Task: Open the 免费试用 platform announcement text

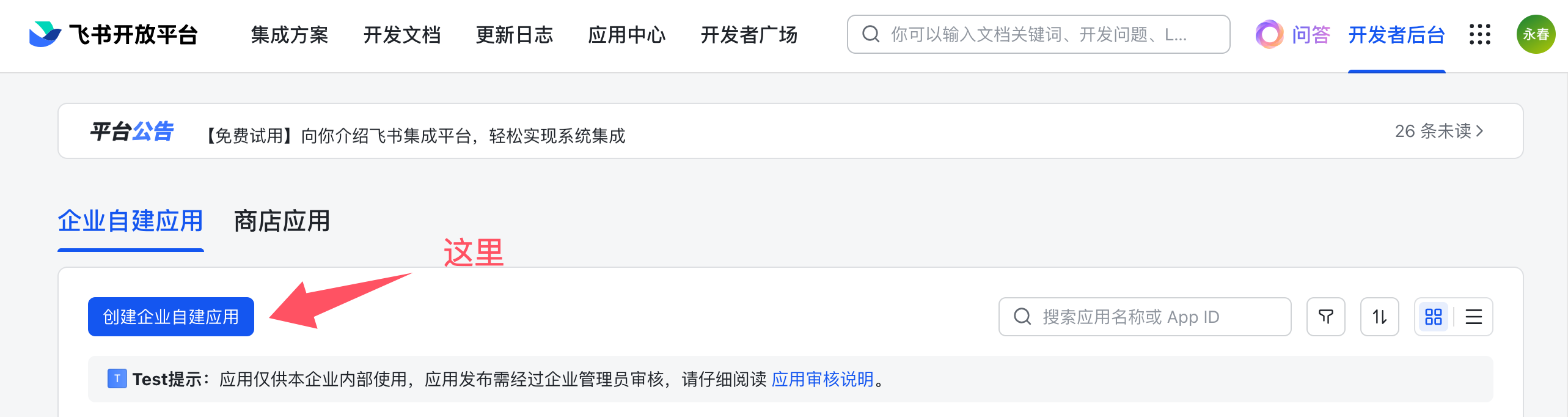Action: click(416, 136)
